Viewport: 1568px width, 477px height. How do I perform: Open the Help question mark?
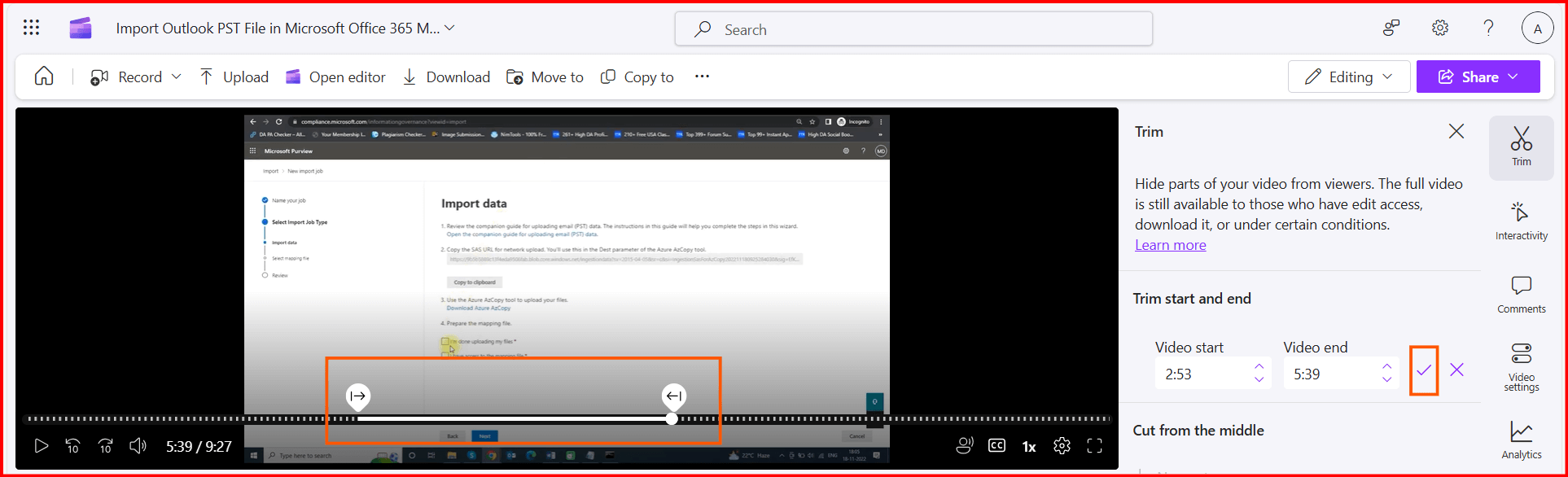[1488, 28]
